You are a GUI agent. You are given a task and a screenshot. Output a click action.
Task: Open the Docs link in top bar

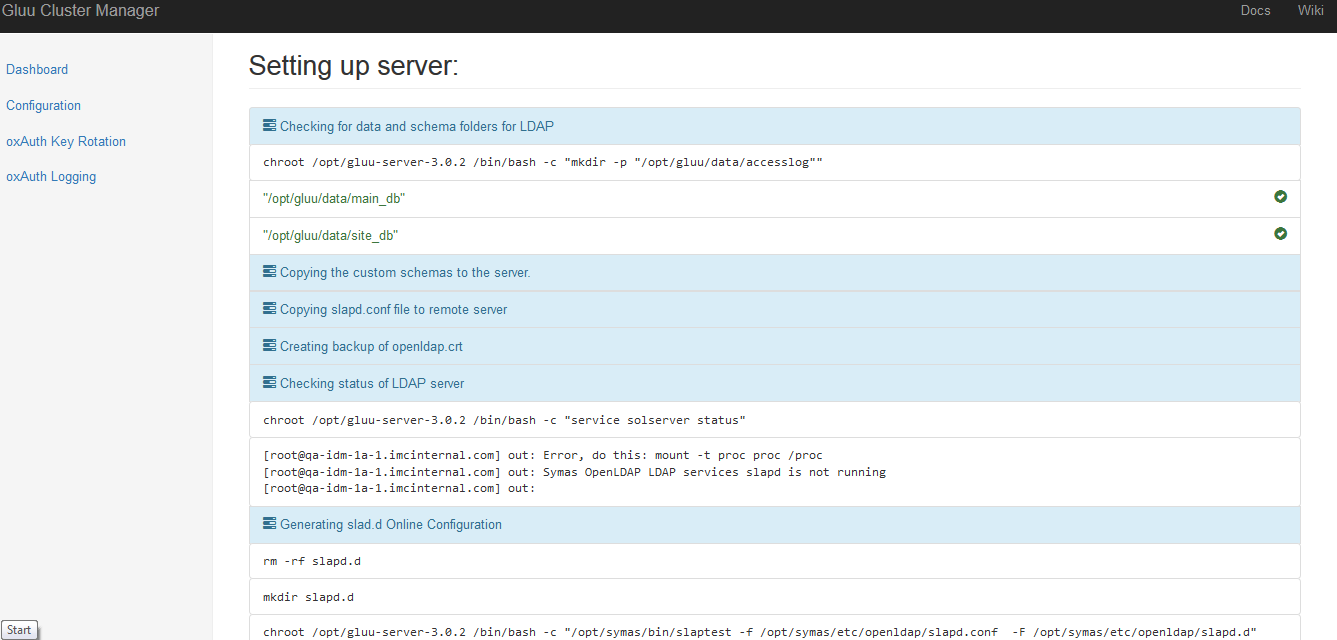(x=1255, y=10)
